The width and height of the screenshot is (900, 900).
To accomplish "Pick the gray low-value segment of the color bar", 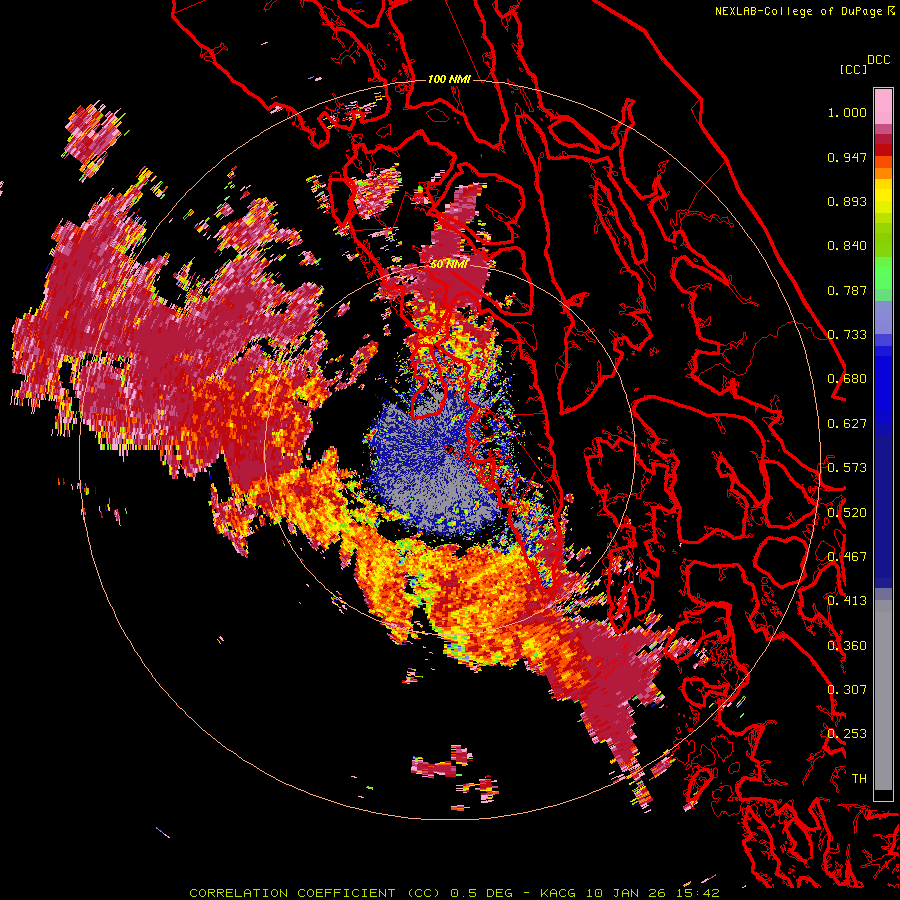I will pos(883,695).
